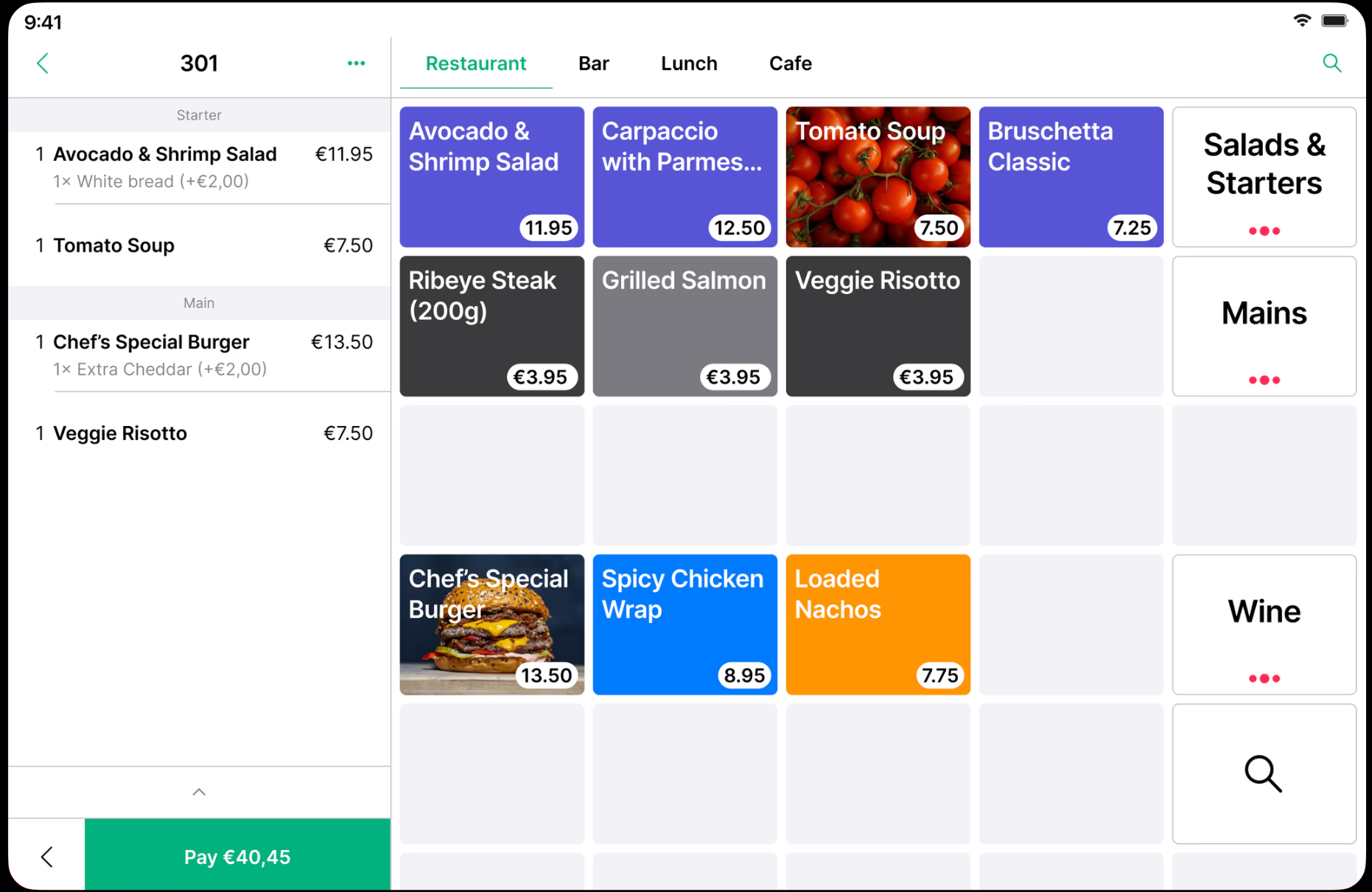Open the Salads & Starters category
The width and height of the screenshot is (1372, 892).
point(1264,177)
